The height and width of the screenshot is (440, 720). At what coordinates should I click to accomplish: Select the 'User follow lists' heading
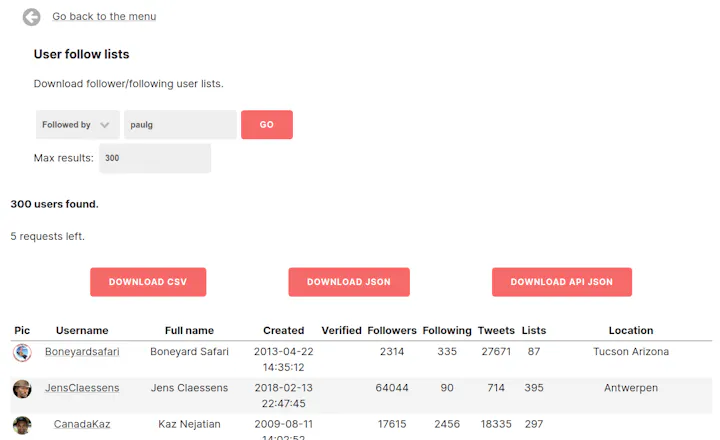point(81,54)
